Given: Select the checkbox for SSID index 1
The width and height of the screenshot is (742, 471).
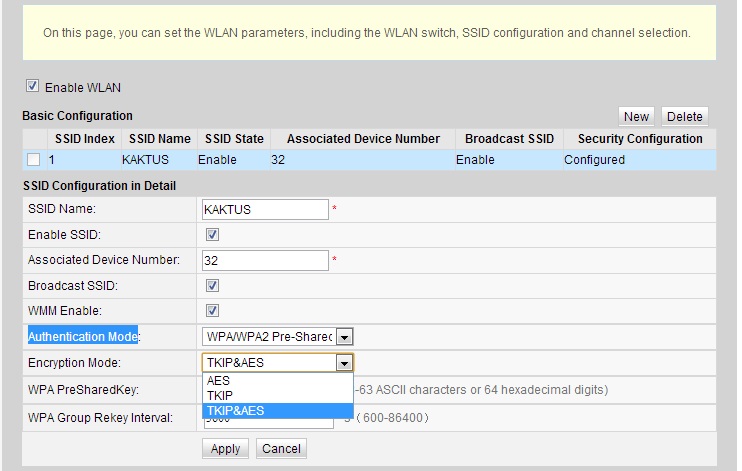Looking at the screenshot, I should coord(34,160).
